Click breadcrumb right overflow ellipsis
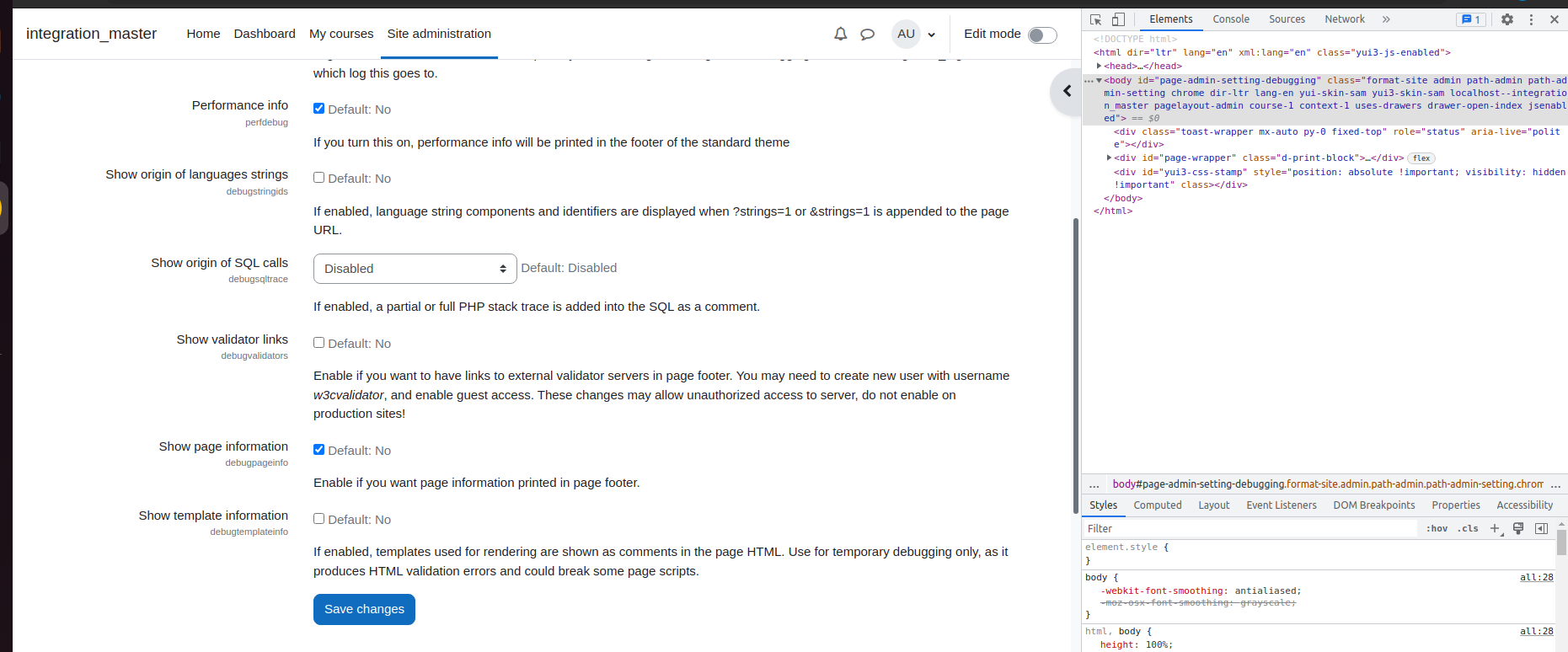Viewport: 1568px width, 652px height. pyautogui.click(x=1555, y=484)
